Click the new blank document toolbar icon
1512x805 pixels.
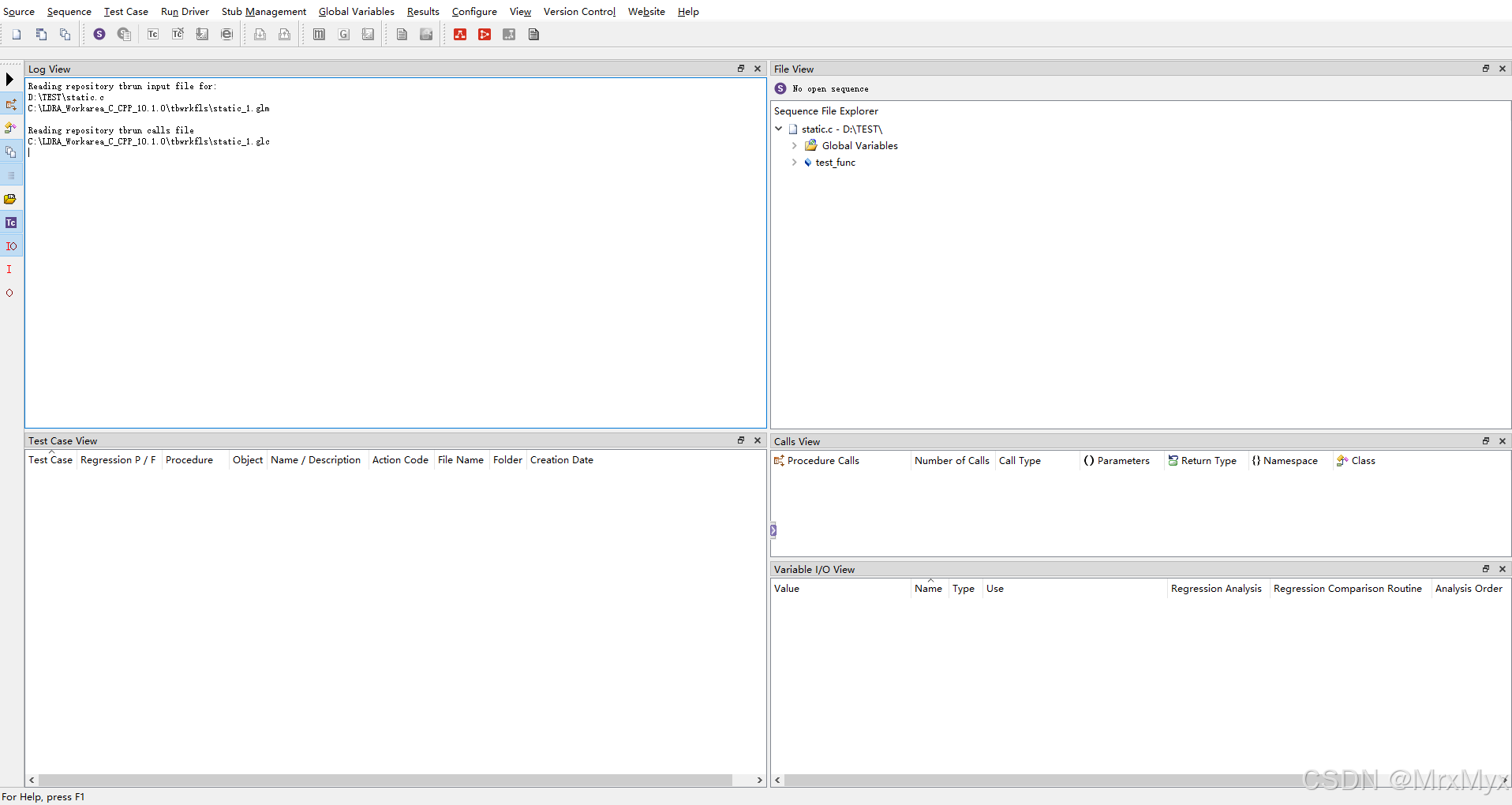[17, 34]
